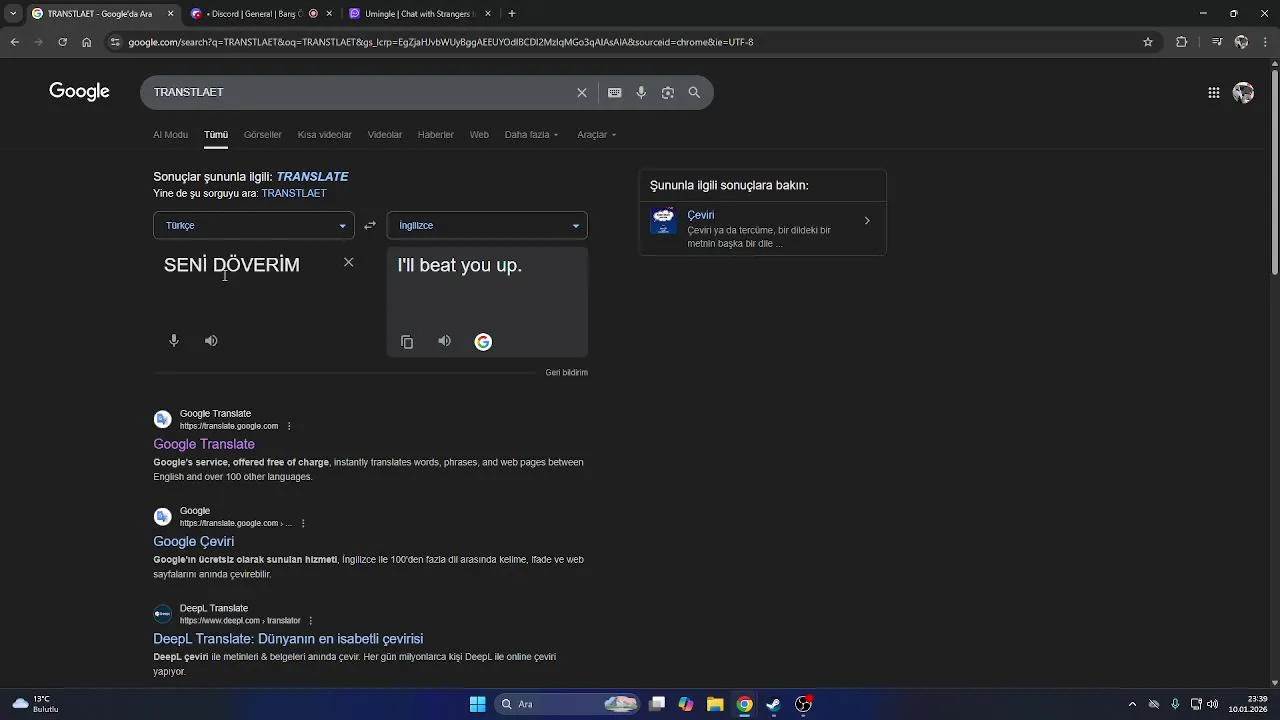
Task: Switch to the Umingle chat tab
Action: [418, 14]
